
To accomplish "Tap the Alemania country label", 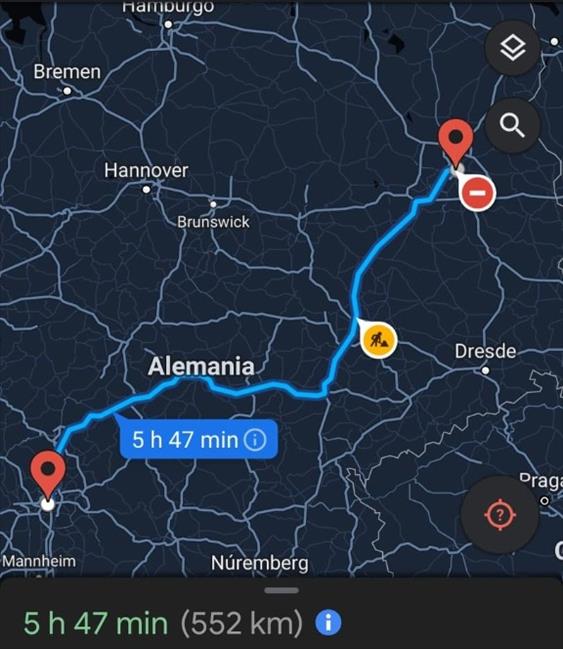I will tap(201, 366).
